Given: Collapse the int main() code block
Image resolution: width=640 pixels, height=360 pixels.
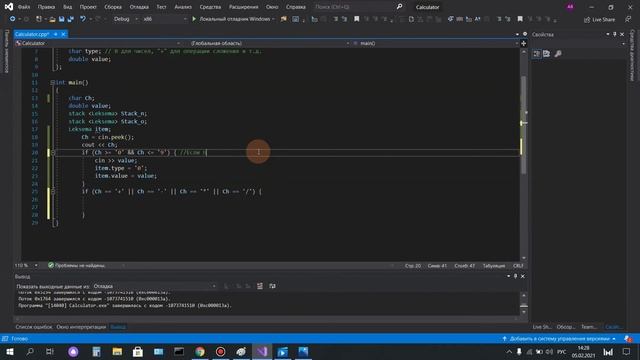Looking at the screenshot, I should (x=53, y=82).
